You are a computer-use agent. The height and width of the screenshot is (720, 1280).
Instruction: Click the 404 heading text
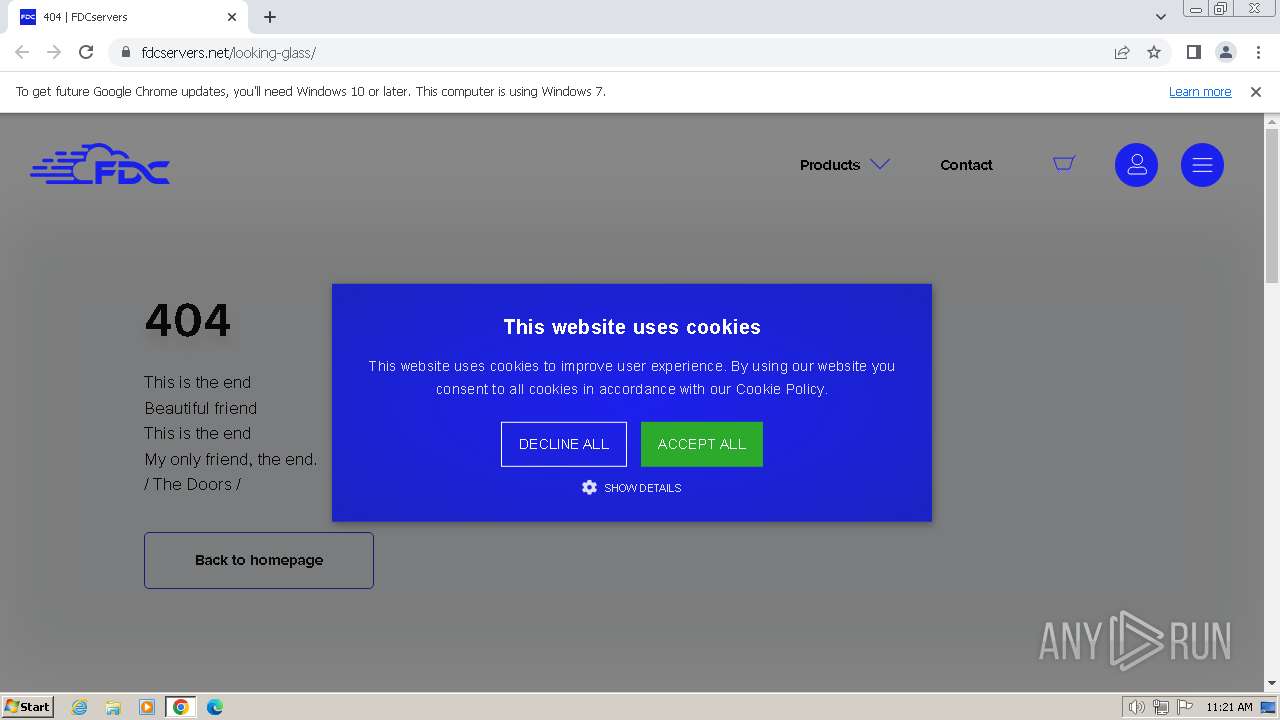click(x=188, y=321)
